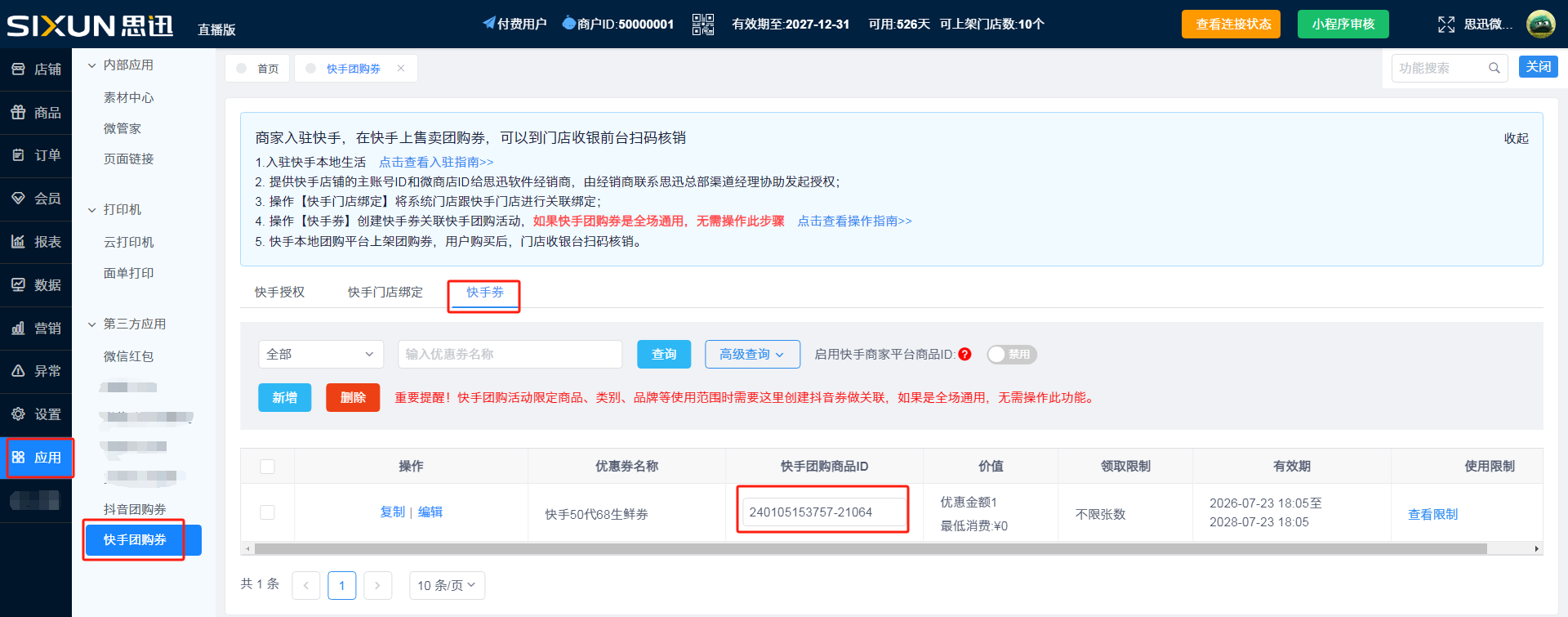Image resolution: width=1568 pixels, height=617 pixels.
Task: Click the blue 关闭 button
Action: (1539, 67)
